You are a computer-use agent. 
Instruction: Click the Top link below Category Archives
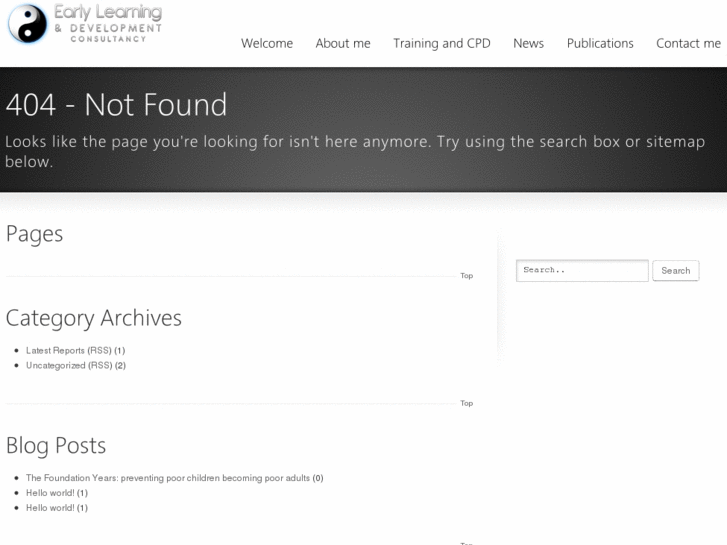pyautogui.click(x=466, y=404)
